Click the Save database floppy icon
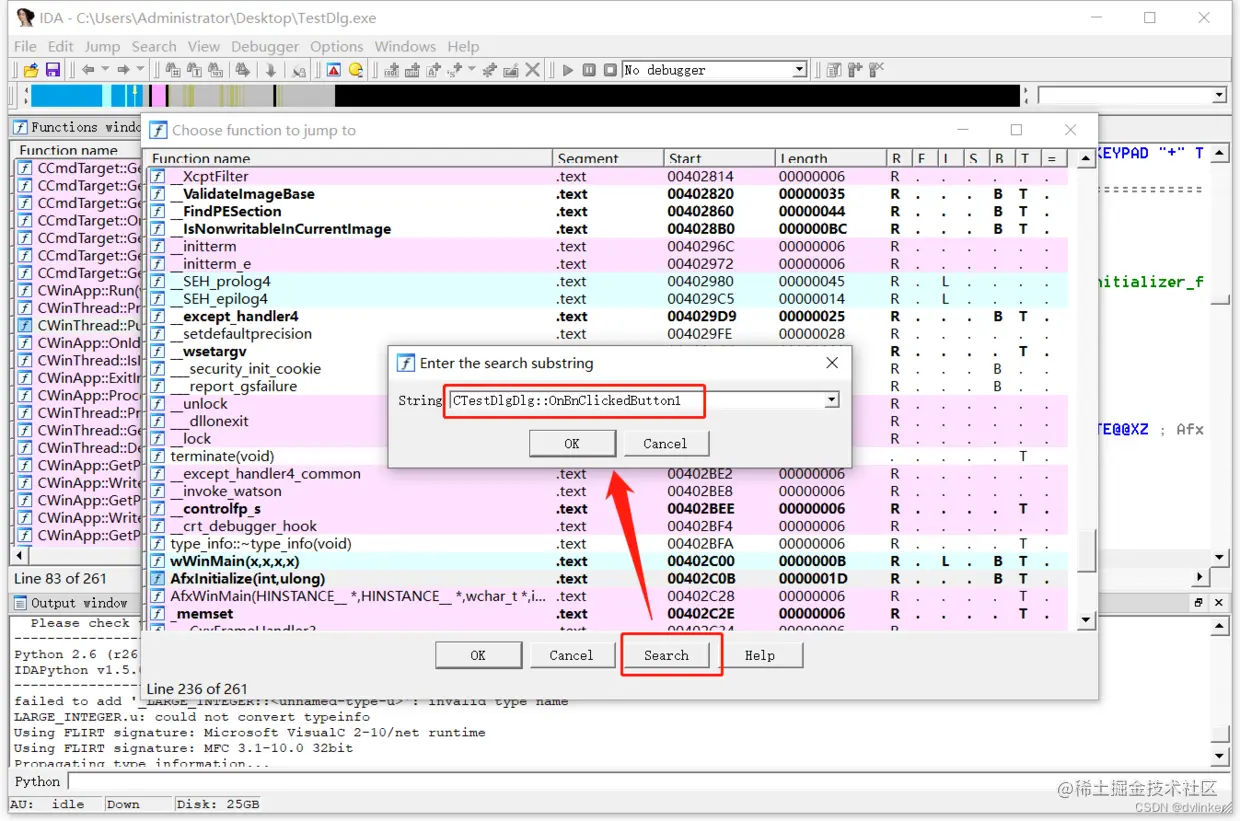Screen dimensions: 1240x821 (53, 70)
